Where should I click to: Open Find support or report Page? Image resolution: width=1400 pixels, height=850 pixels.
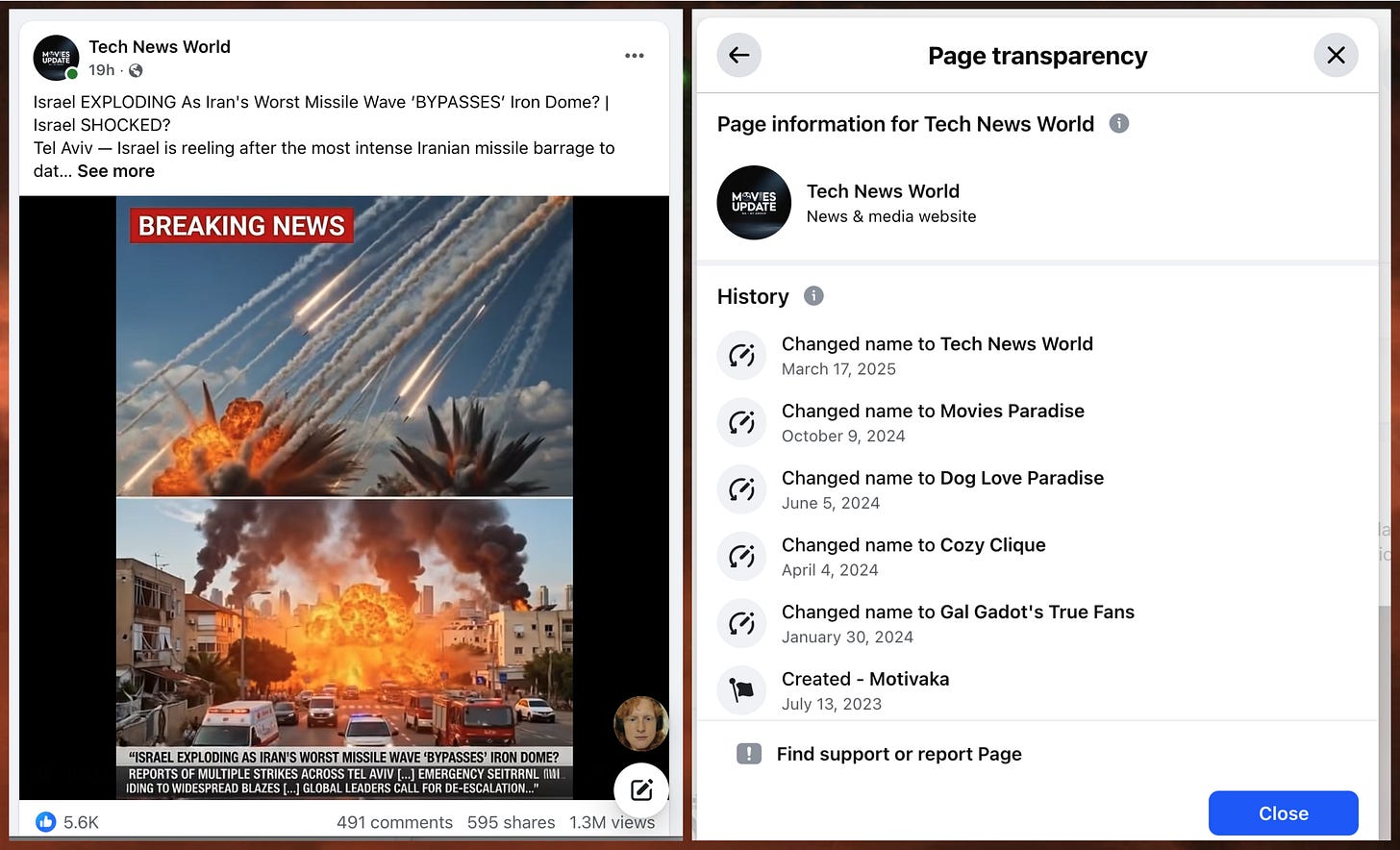coord(898,754)
